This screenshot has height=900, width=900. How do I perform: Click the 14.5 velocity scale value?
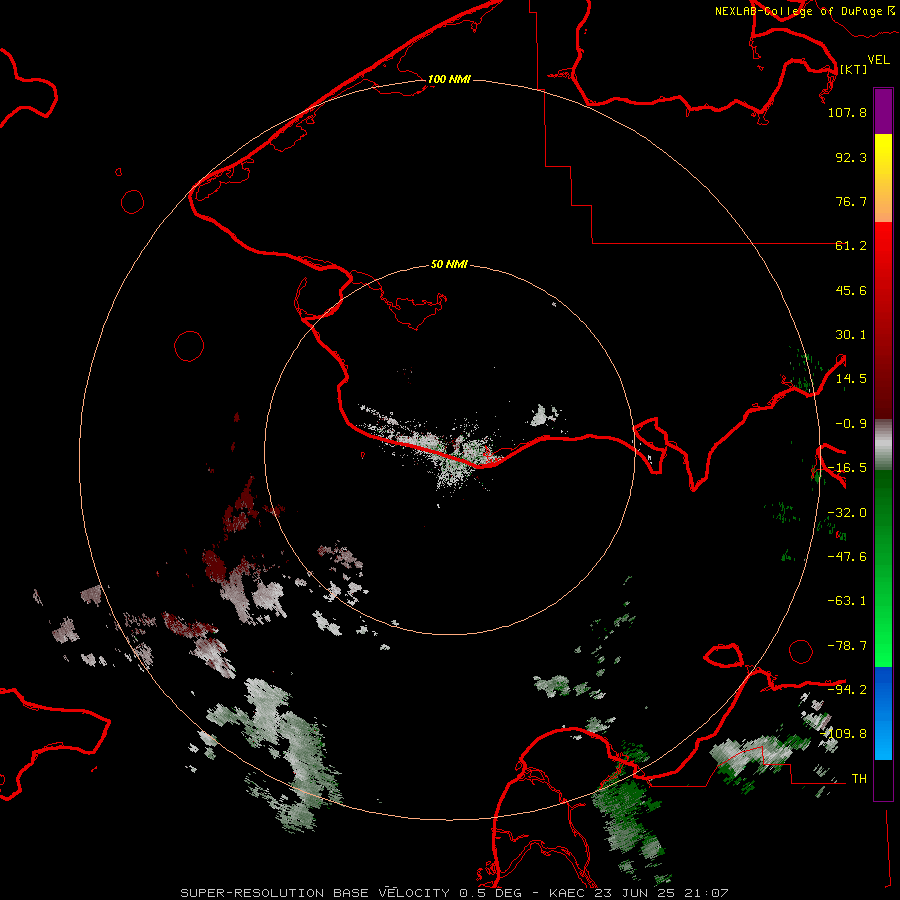(851, 379)
